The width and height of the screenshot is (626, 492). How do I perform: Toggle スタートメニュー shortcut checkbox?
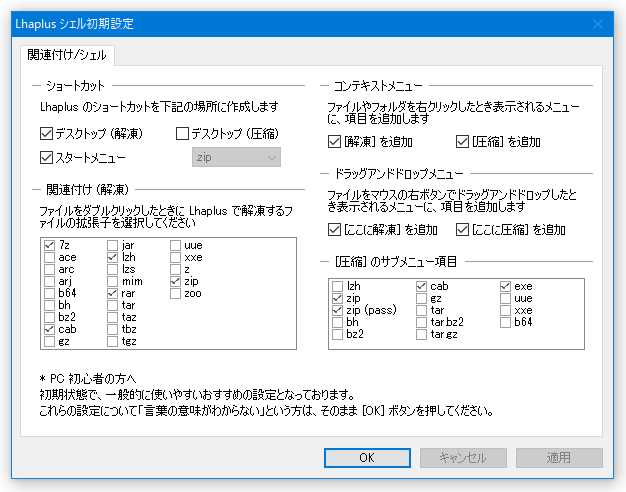pos(46,157)
